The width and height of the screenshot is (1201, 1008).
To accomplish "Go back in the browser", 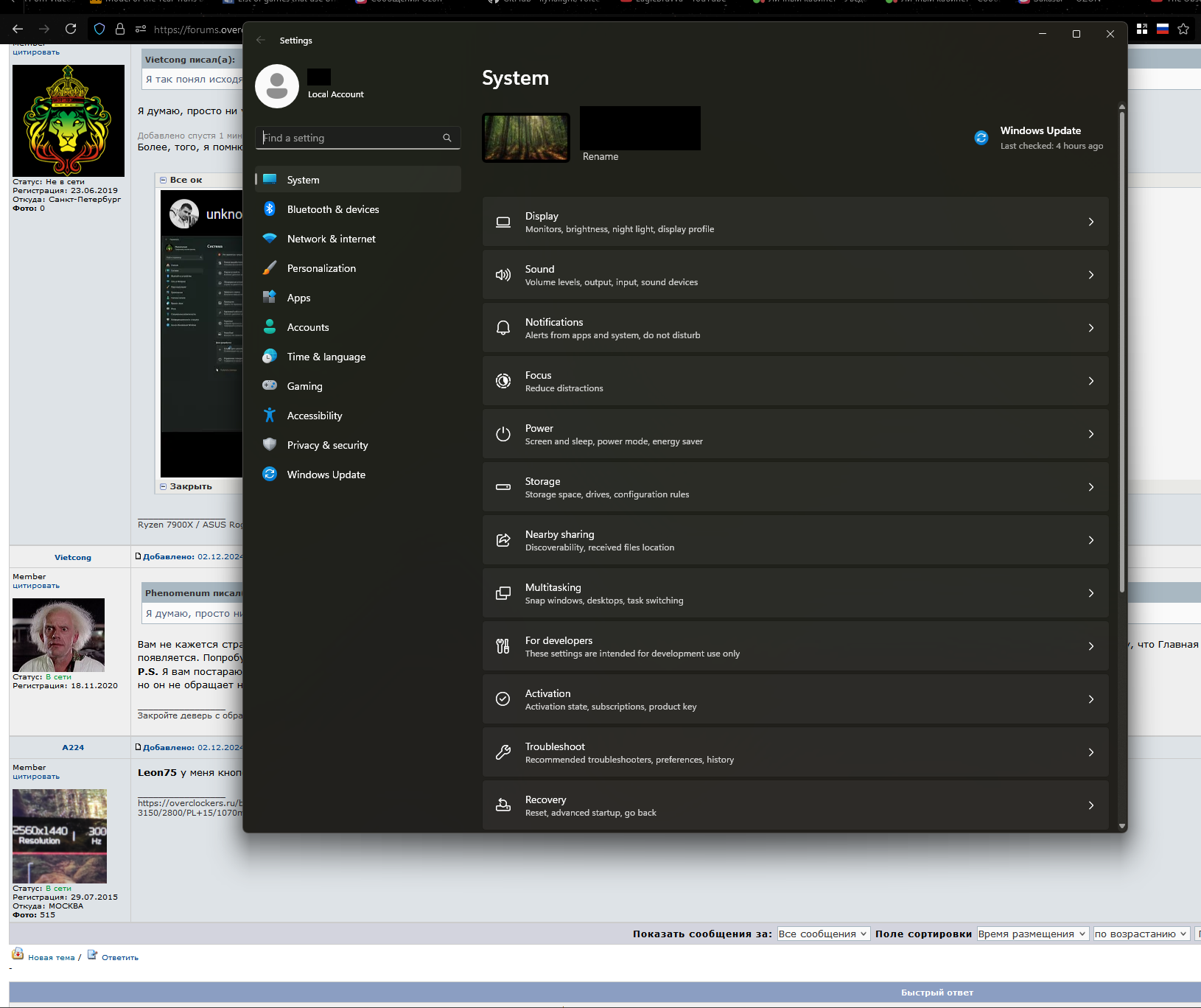I will (18, 29).
